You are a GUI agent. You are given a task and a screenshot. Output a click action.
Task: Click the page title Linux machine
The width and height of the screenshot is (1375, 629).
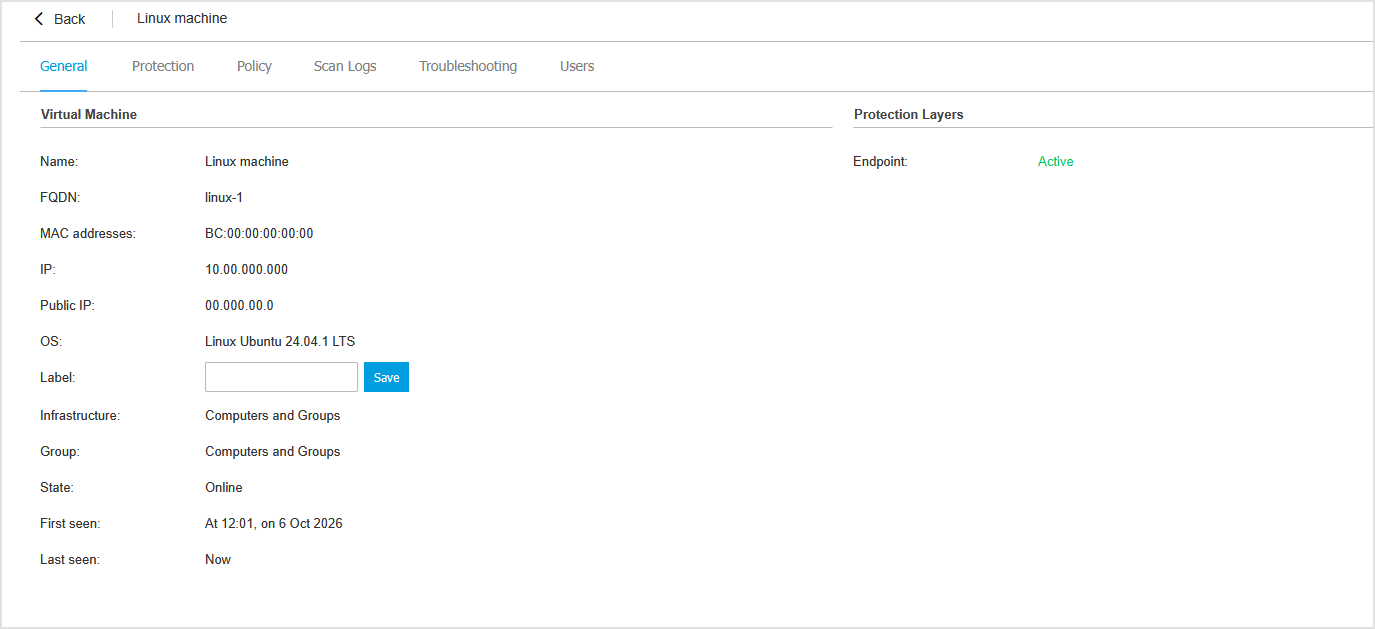pos(182,18)
